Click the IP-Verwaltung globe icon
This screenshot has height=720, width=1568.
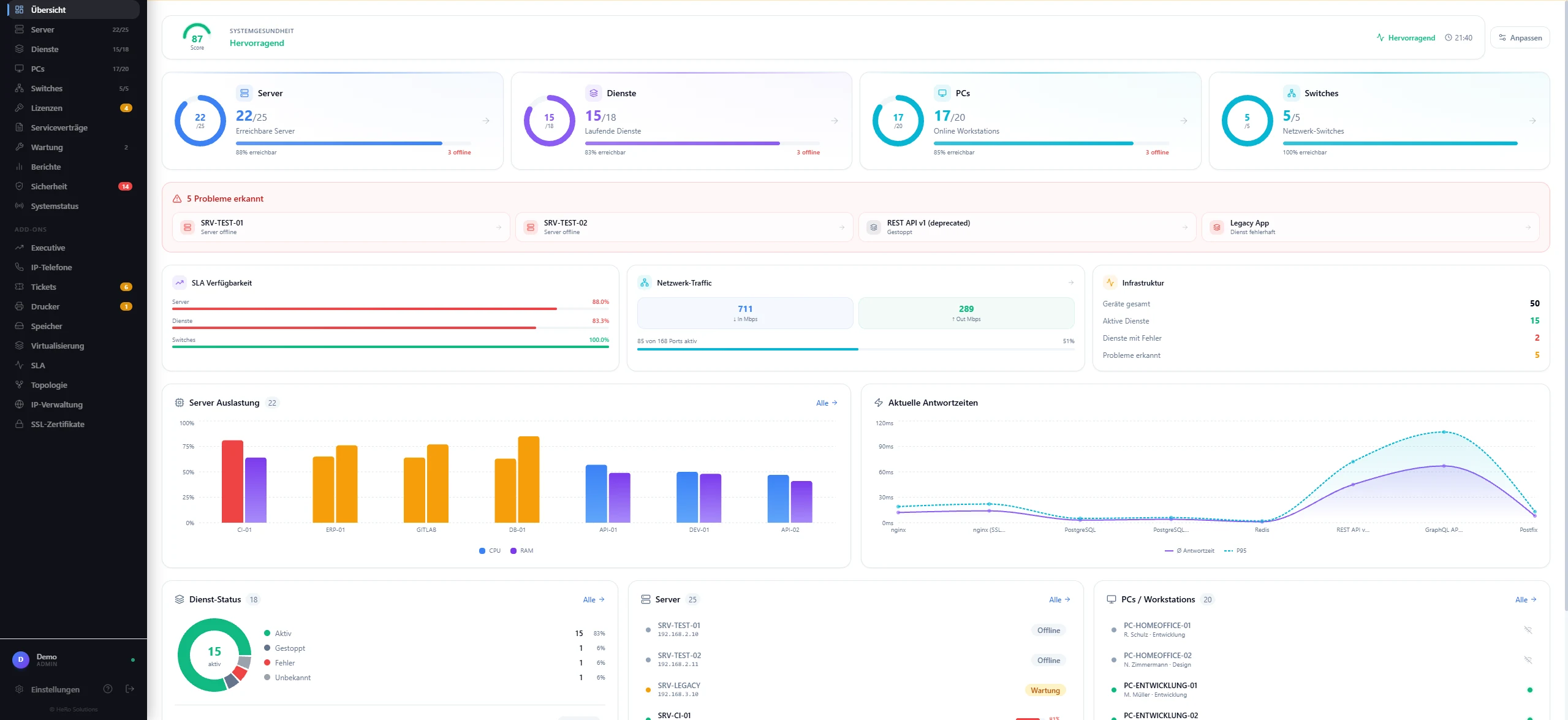[x=20, y=404]
